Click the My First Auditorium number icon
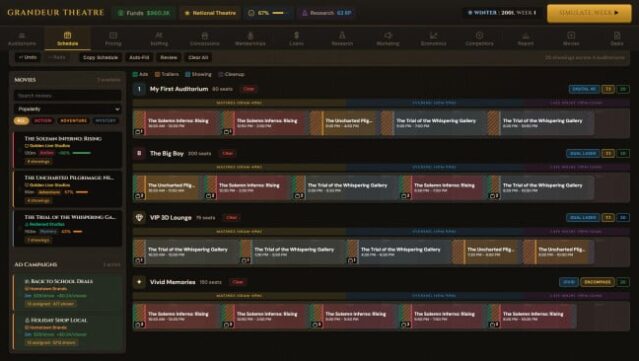 tap(139, 89)
